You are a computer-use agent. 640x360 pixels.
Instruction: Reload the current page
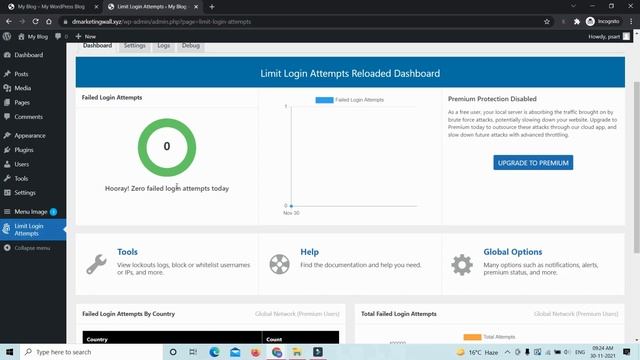click(36, 21)
